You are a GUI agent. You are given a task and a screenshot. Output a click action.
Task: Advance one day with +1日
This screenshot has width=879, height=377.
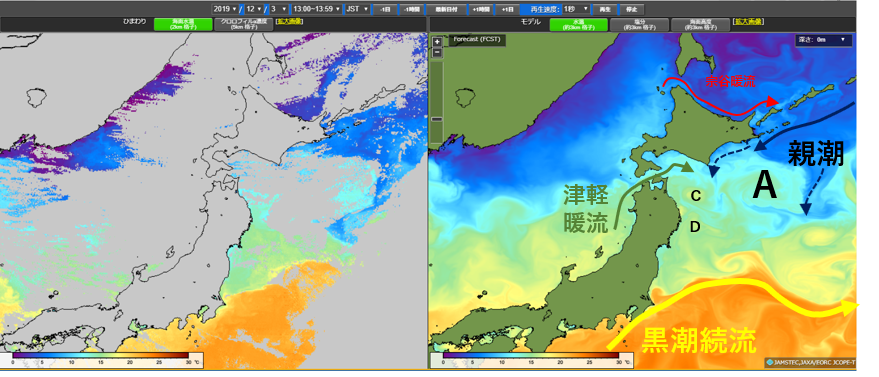[x=507, y=10]
